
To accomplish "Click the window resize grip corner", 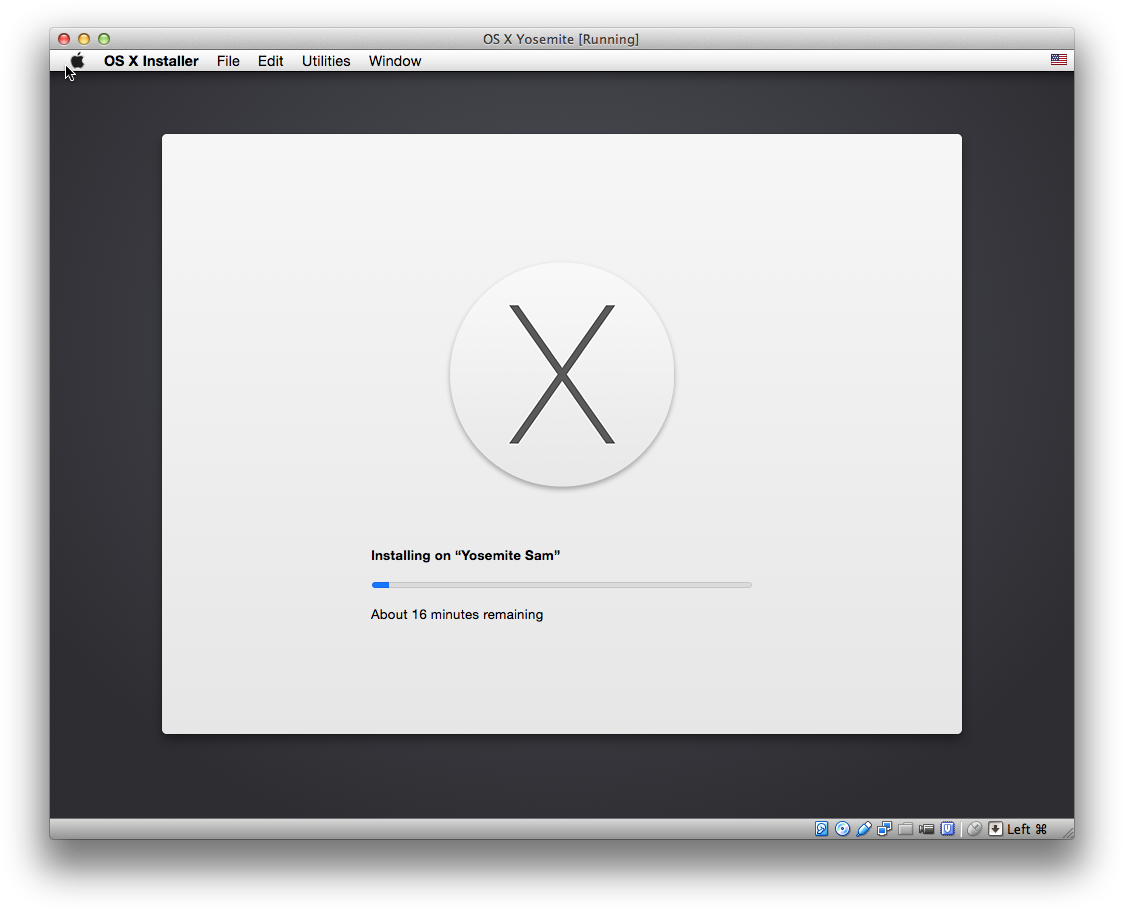I will 1067,832.
